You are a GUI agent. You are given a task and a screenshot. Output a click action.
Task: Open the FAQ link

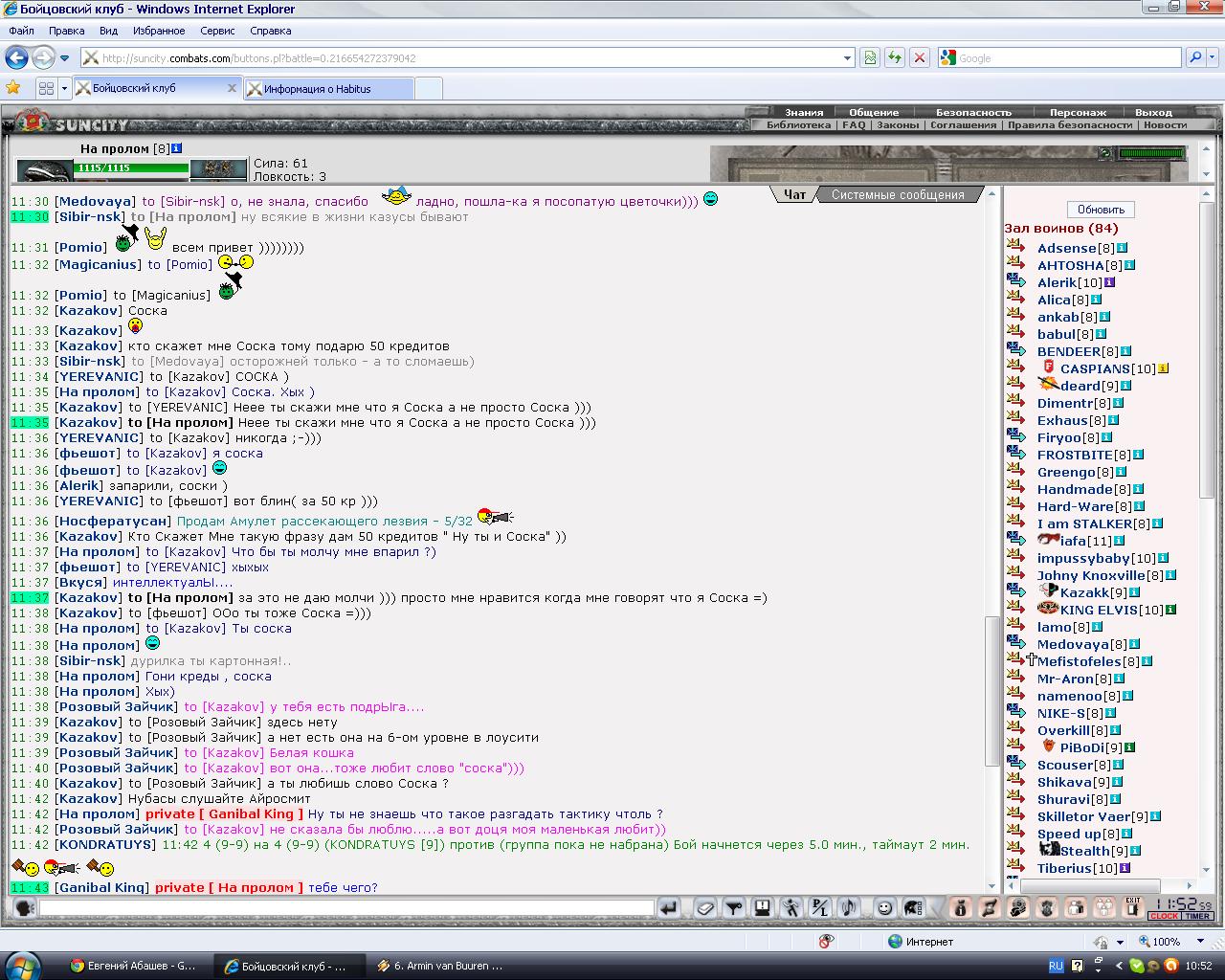click(x=854, y=124)
